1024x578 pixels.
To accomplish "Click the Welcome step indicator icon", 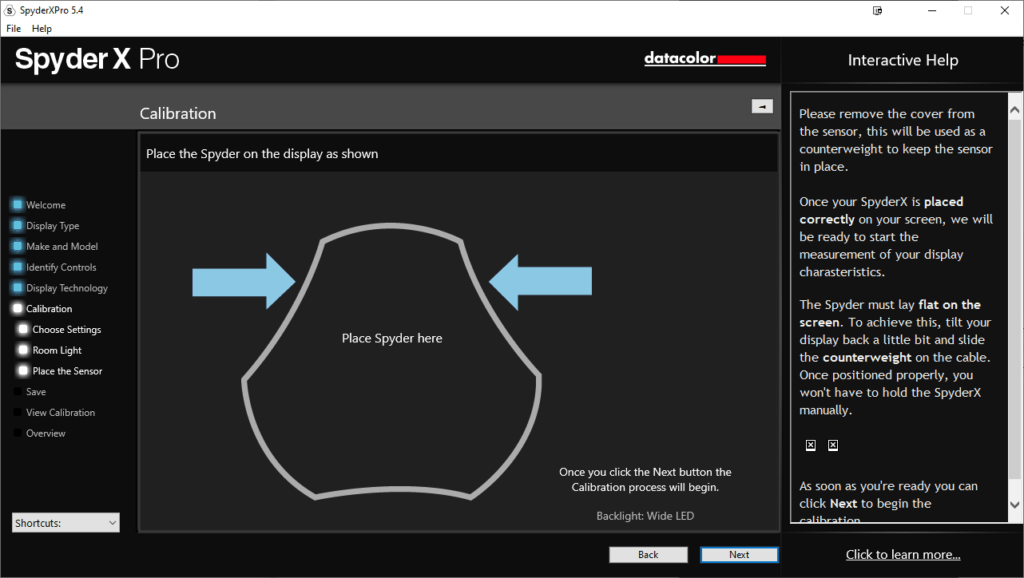I will [18, 205].
